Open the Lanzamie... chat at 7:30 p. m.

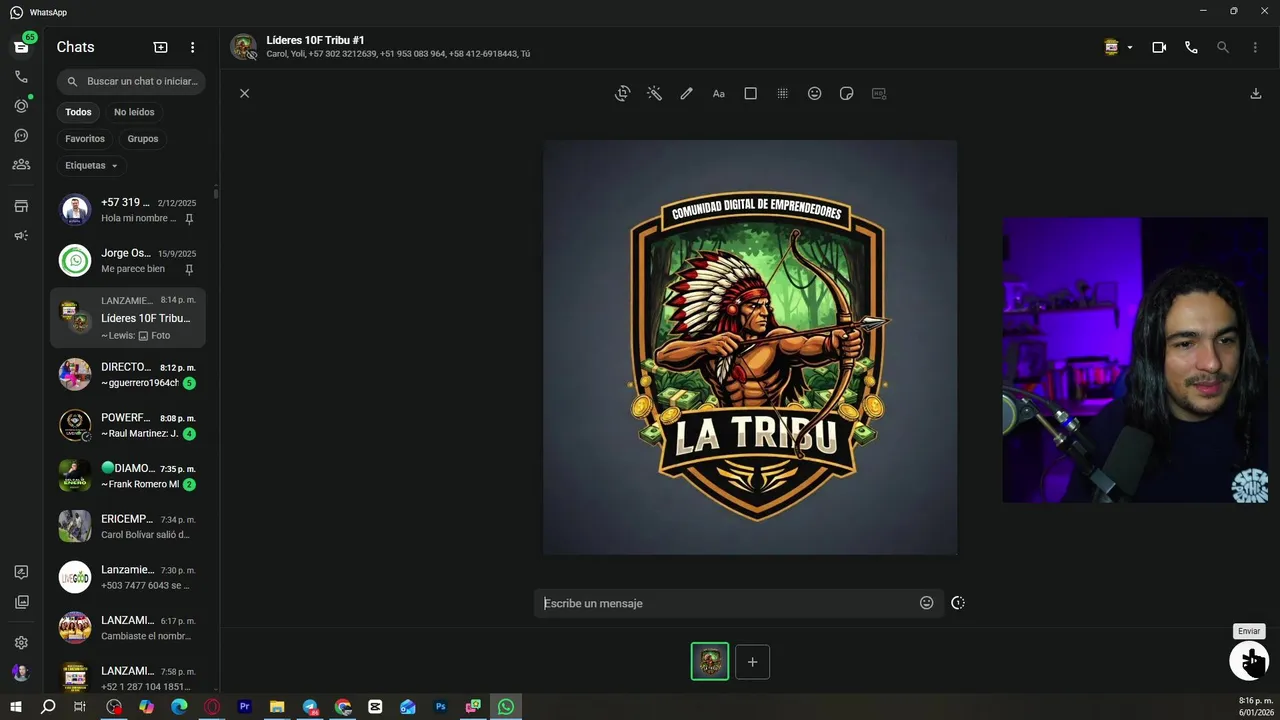click(x=128, y=578)
